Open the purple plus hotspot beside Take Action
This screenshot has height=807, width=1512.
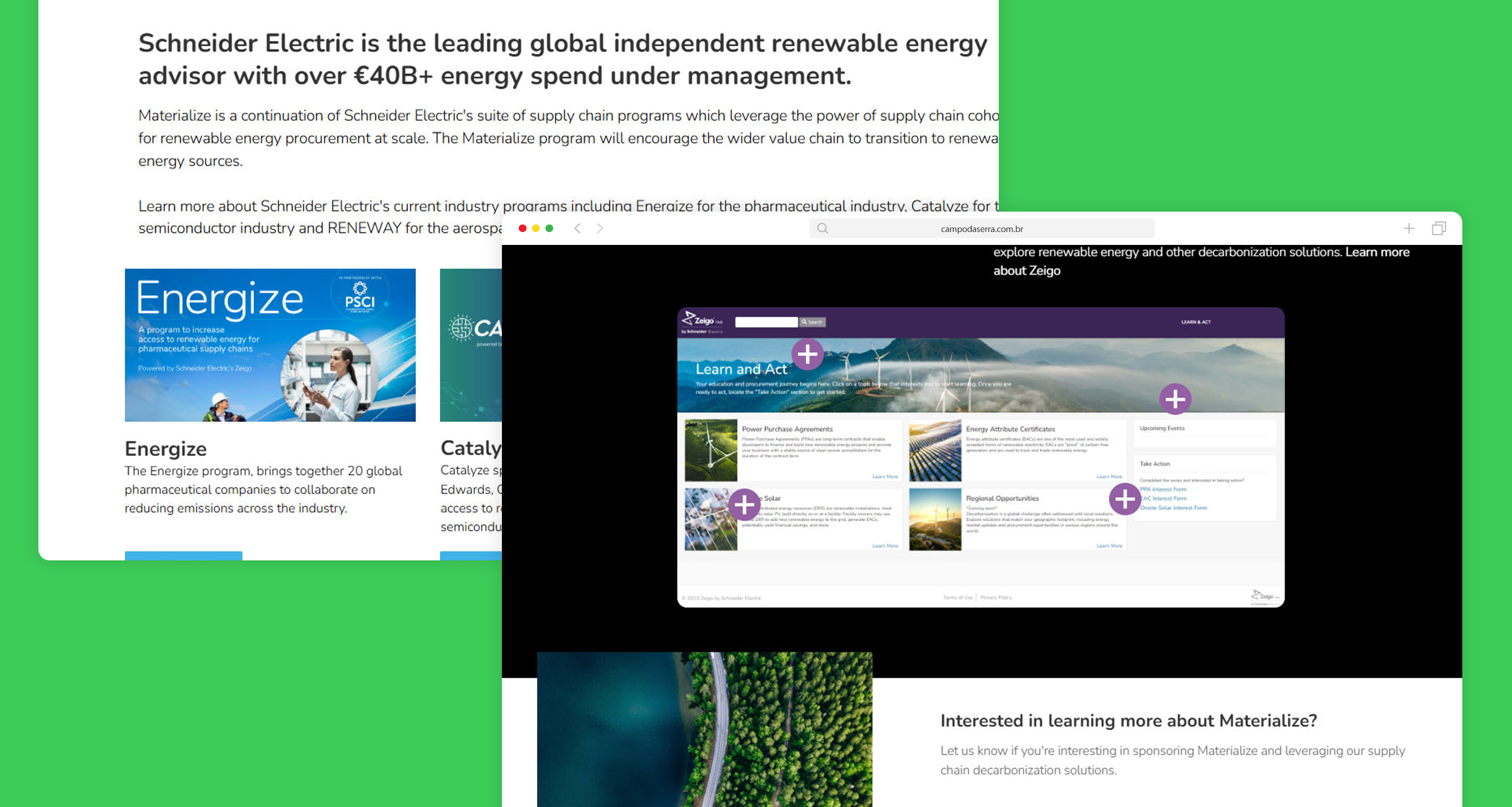tap(1125, 499)
